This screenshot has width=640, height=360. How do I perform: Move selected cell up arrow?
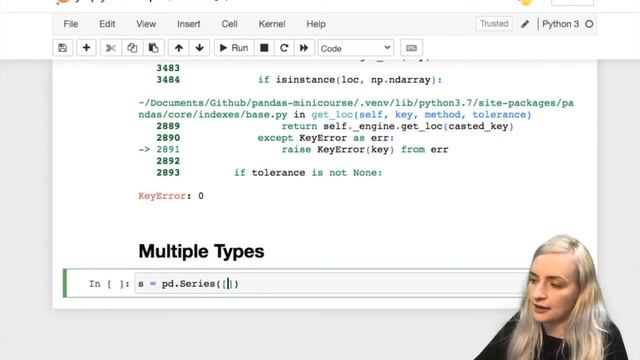click(x=179, y=48)
